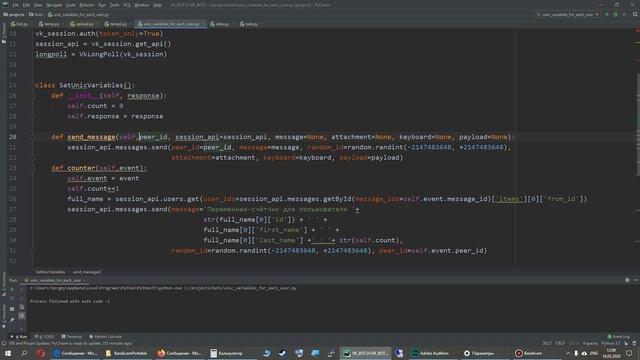This screenshot has height=360, width=640.
Task: Open the File menu
Action: [x=16, y=5]
